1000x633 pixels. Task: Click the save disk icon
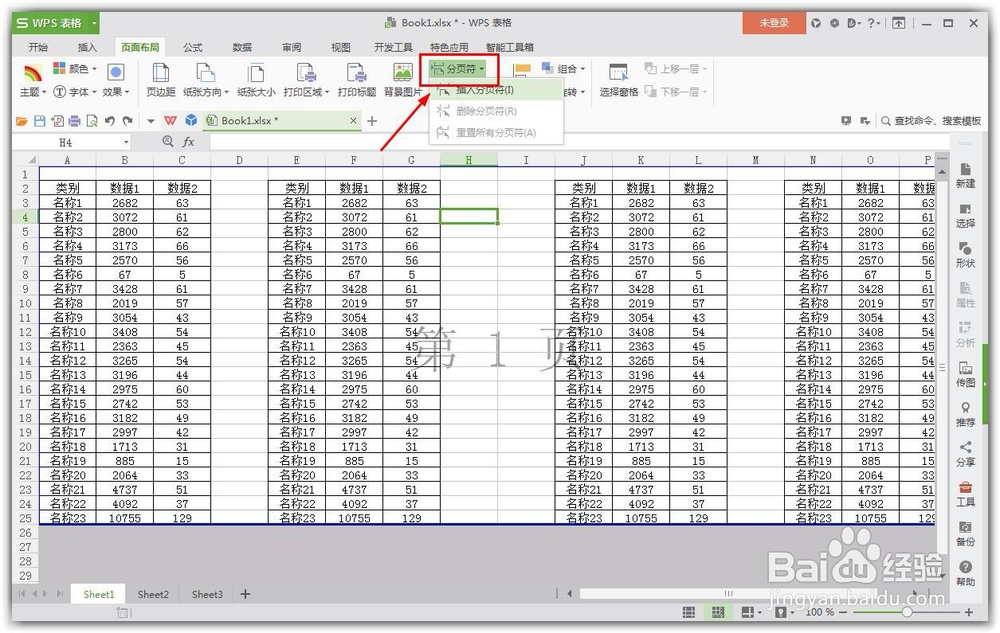pos(40,120)
